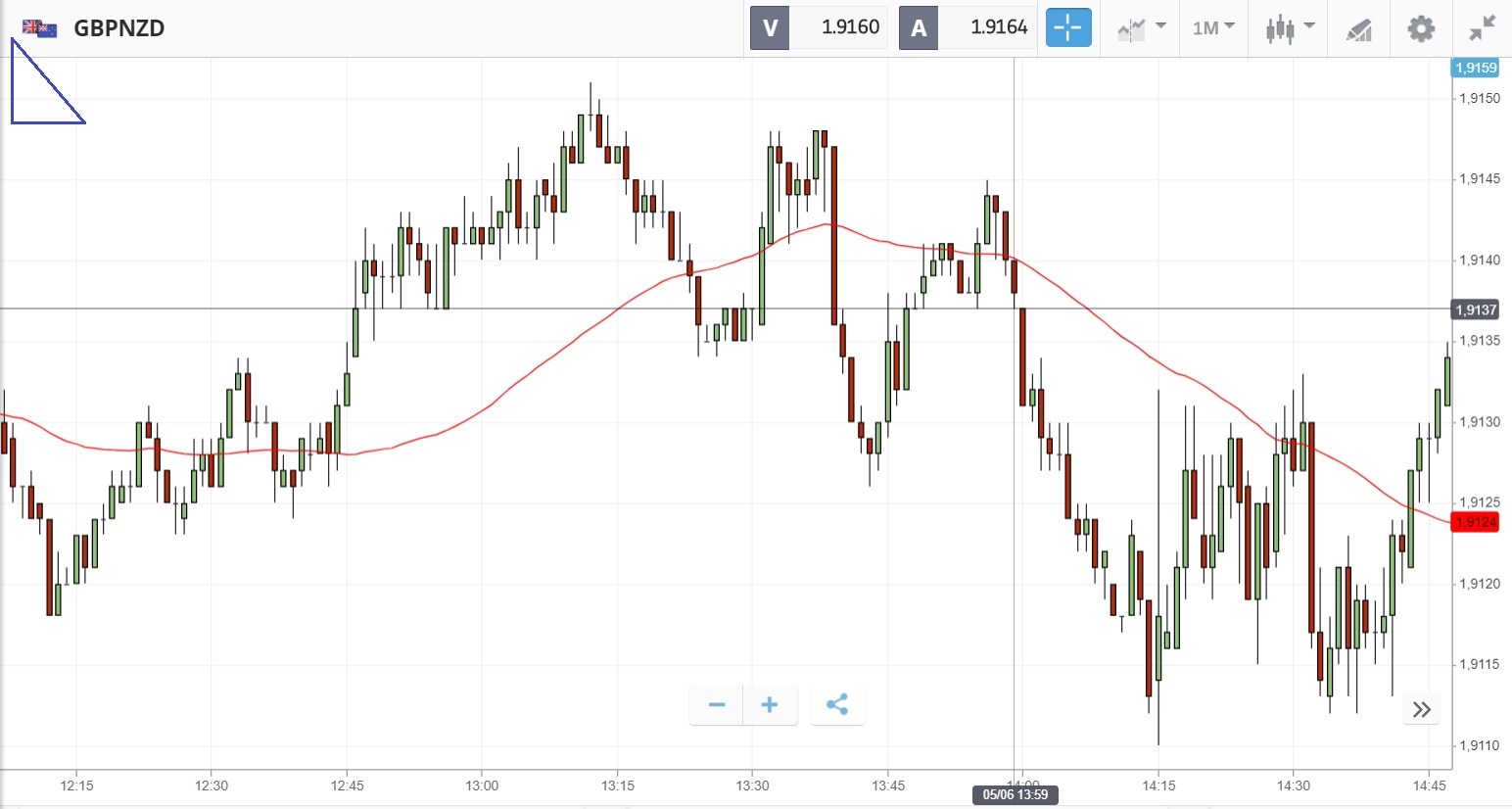Share the chart using share icon
This screenshot has width=1512, height=809.
pyautogui.click(x=837, y=704)
